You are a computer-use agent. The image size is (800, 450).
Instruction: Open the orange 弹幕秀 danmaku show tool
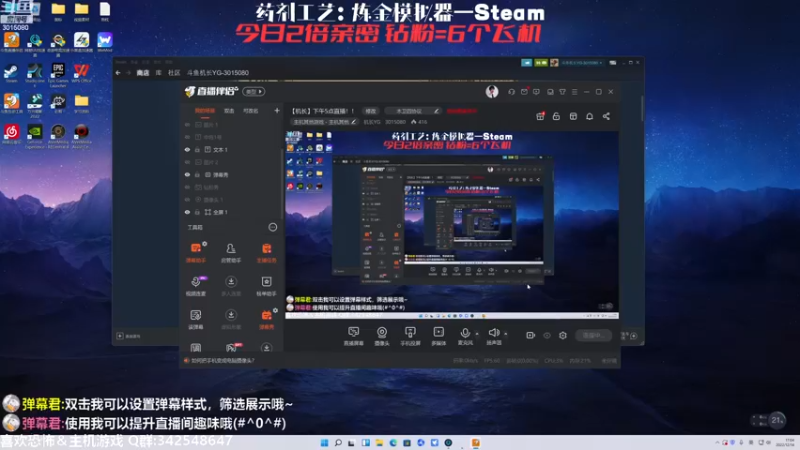point(266,319)
